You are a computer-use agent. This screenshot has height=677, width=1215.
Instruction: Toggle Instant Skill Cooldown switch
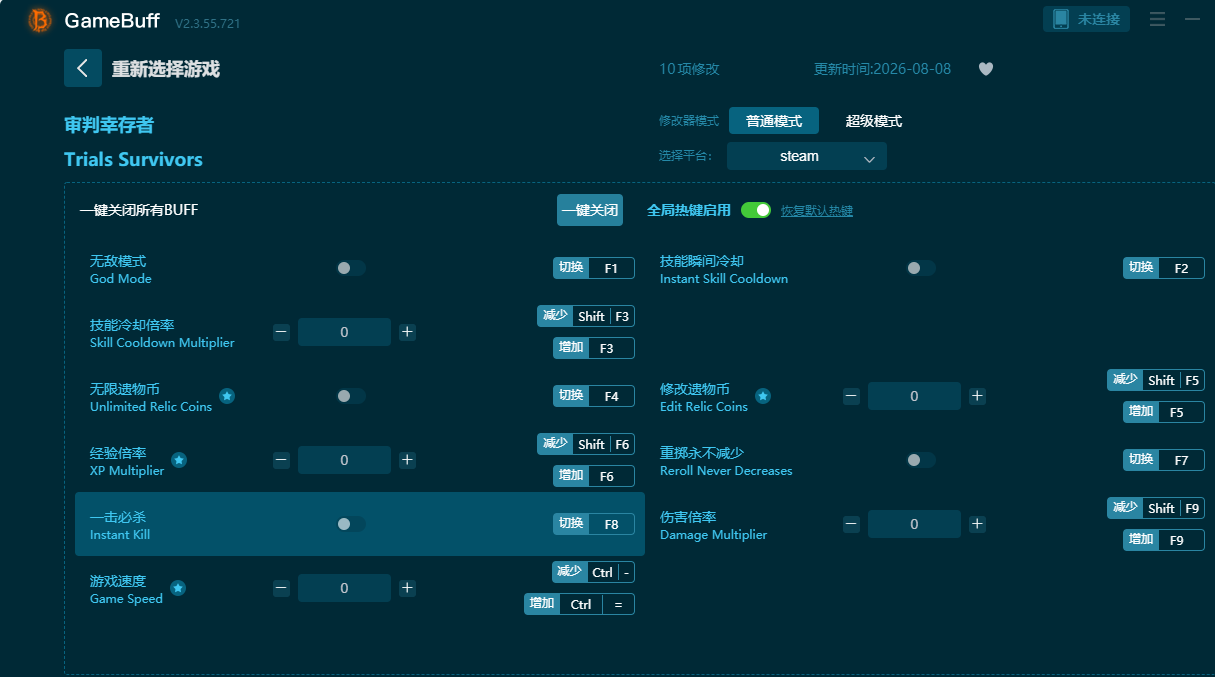point(921,268)
